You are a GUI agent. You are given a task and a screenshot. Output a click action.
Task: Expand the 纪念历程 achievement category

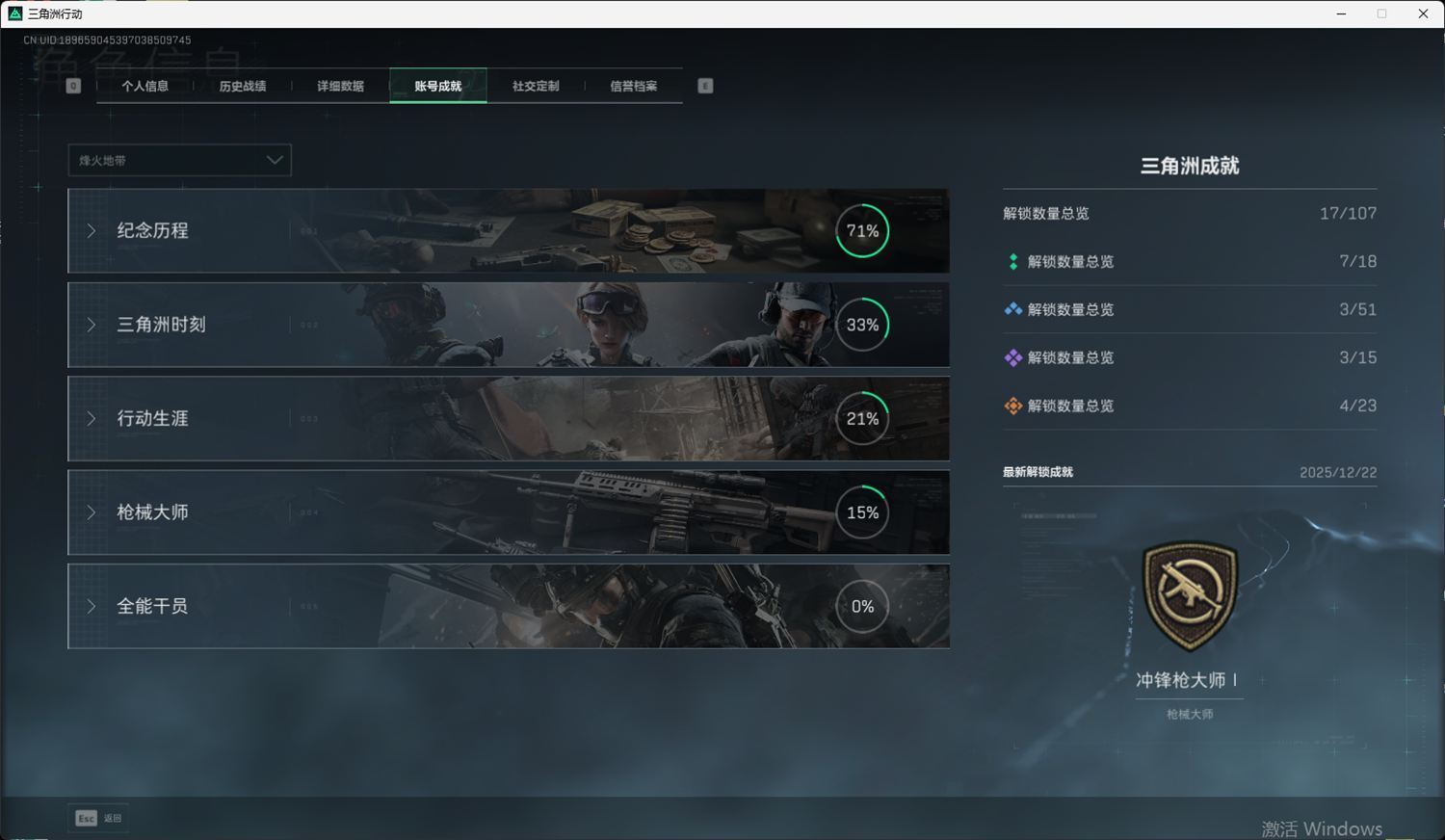[x=152, y=231]
